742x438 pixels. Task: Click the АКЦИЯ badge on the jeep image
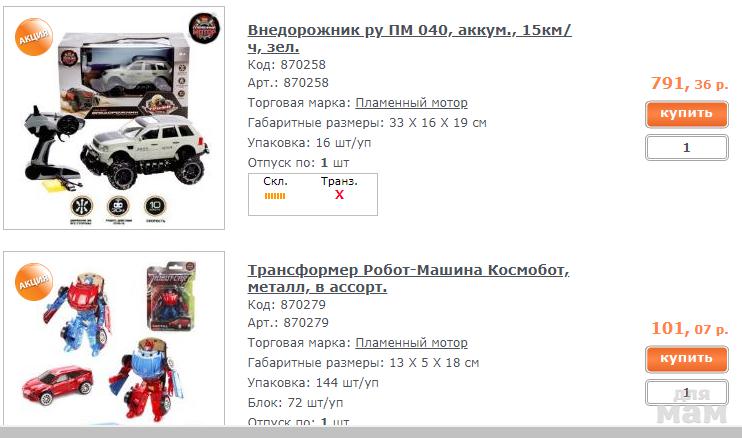34,37
